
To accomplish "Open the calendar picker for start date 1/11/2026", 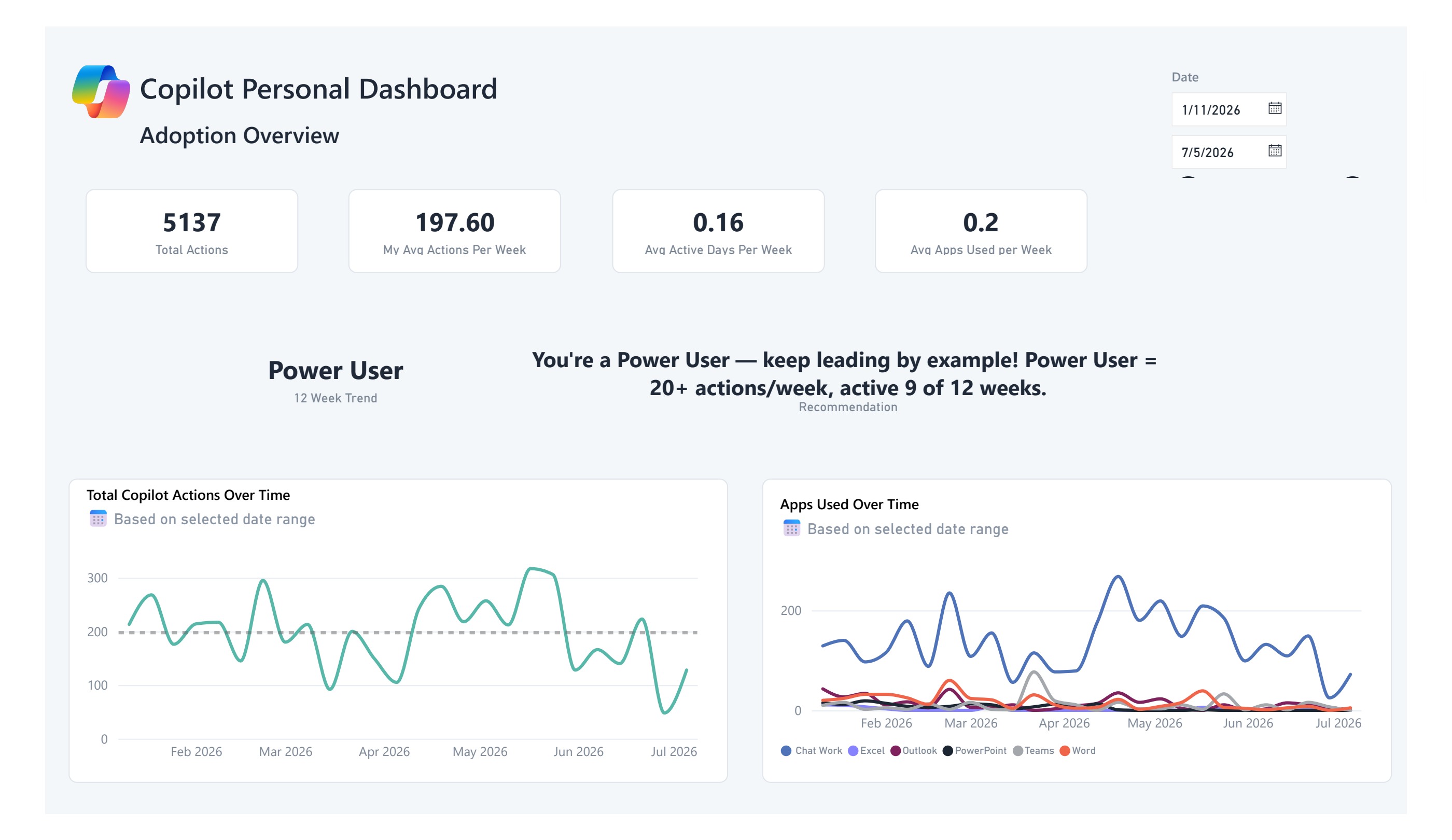I will (1274, 108).
